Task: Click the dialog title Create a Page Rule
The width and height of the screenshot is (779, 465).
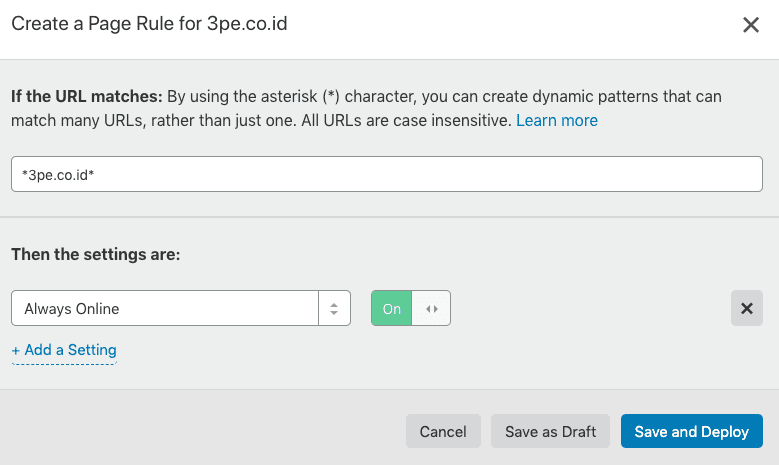Action: [x=149, y=24]
